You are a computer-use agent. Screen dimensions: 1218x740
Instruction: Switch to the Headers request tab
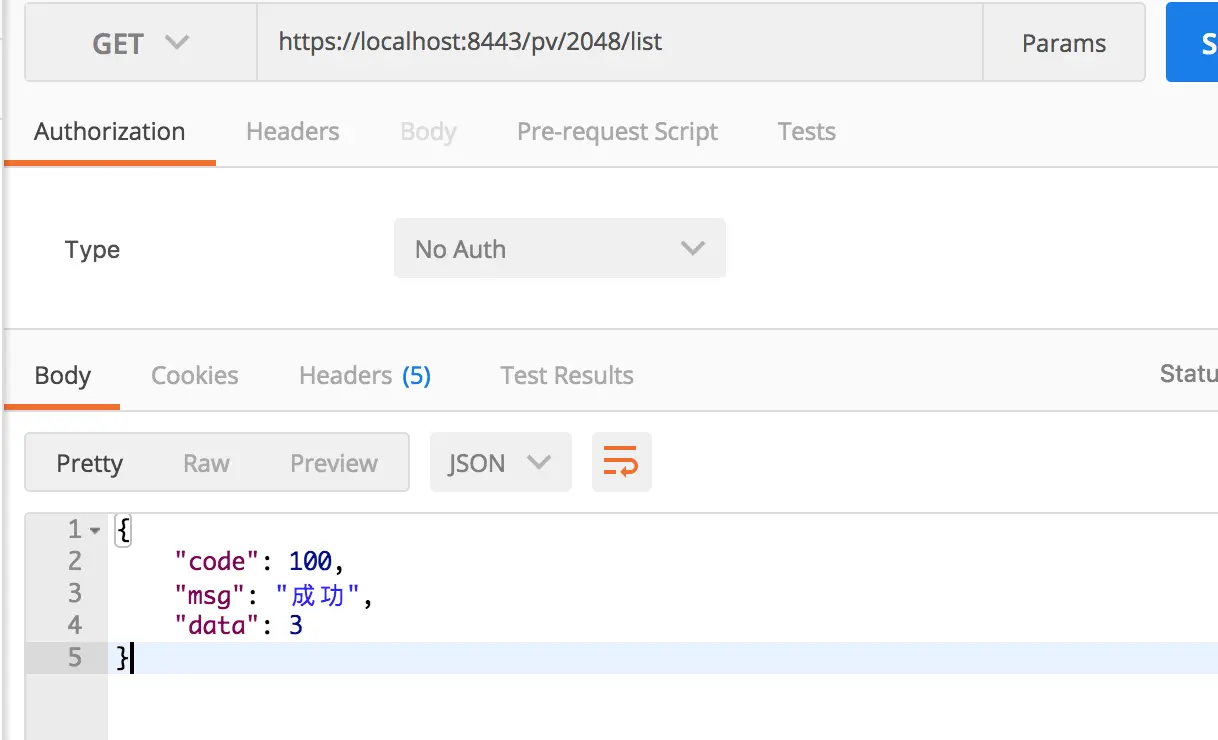point(292,132)
